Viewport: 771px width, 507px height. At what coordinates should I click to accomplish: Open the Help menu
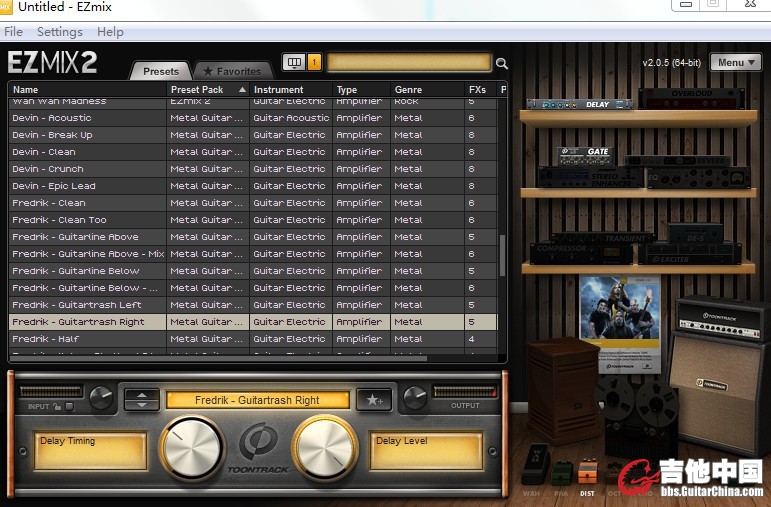pos(110,32)
